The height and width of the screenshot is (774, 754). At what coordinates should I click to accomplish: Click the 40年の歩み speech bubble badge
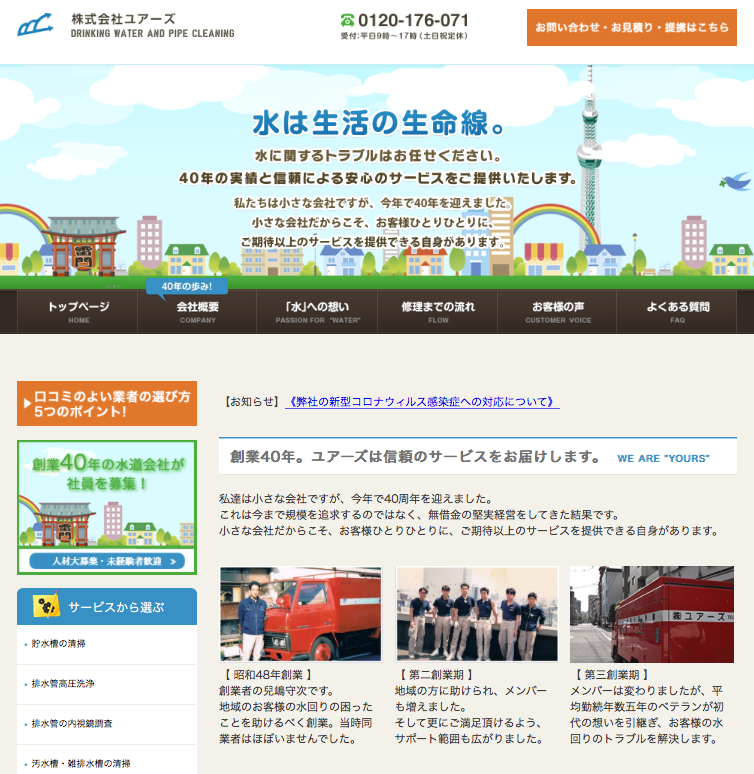[187, 287]
